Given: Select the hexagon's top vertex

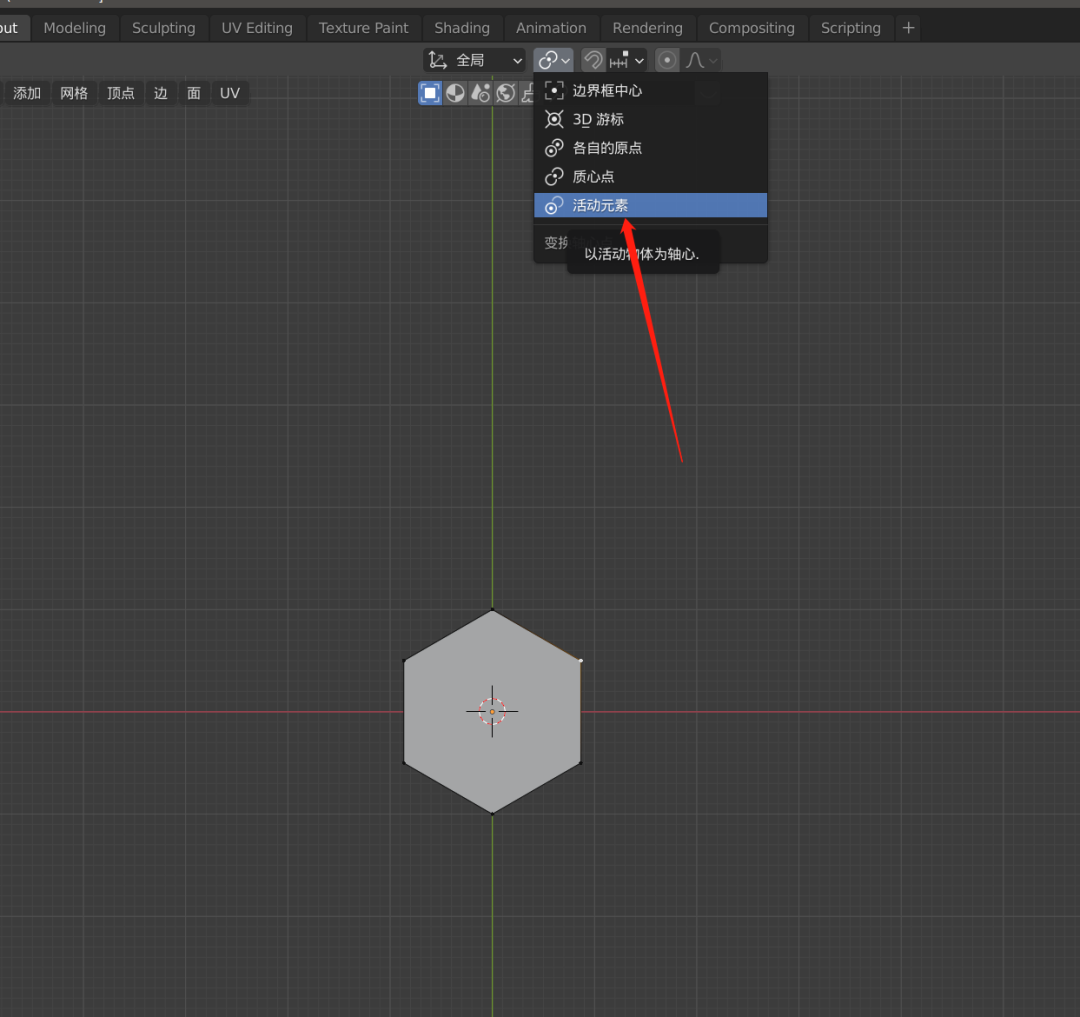Looking at the screenshot, I should [x=492, y=609].
